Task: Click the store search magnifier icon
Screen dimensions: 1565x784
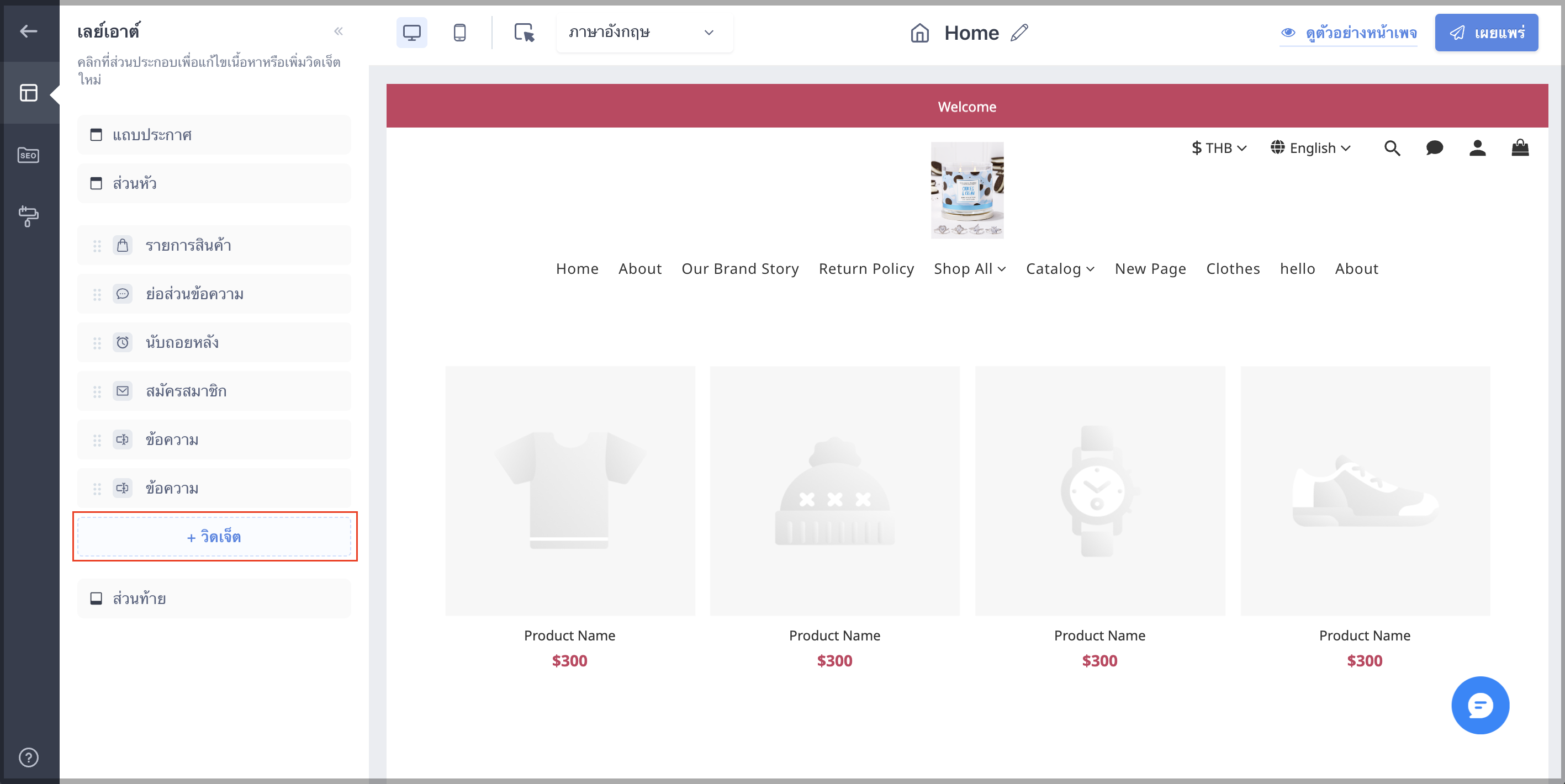Action: (1392, 148)
